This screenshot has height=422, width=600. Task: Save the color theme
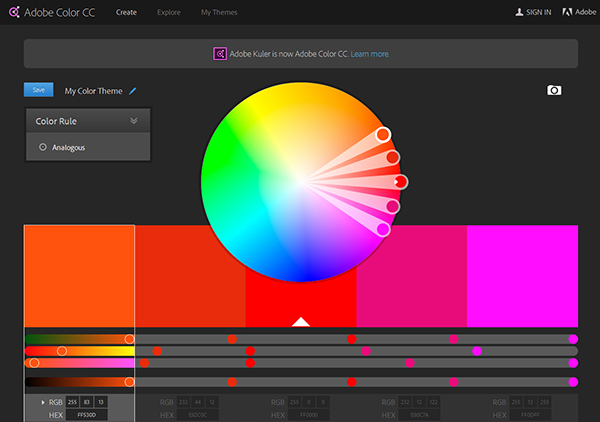click(x=39, y=90)
